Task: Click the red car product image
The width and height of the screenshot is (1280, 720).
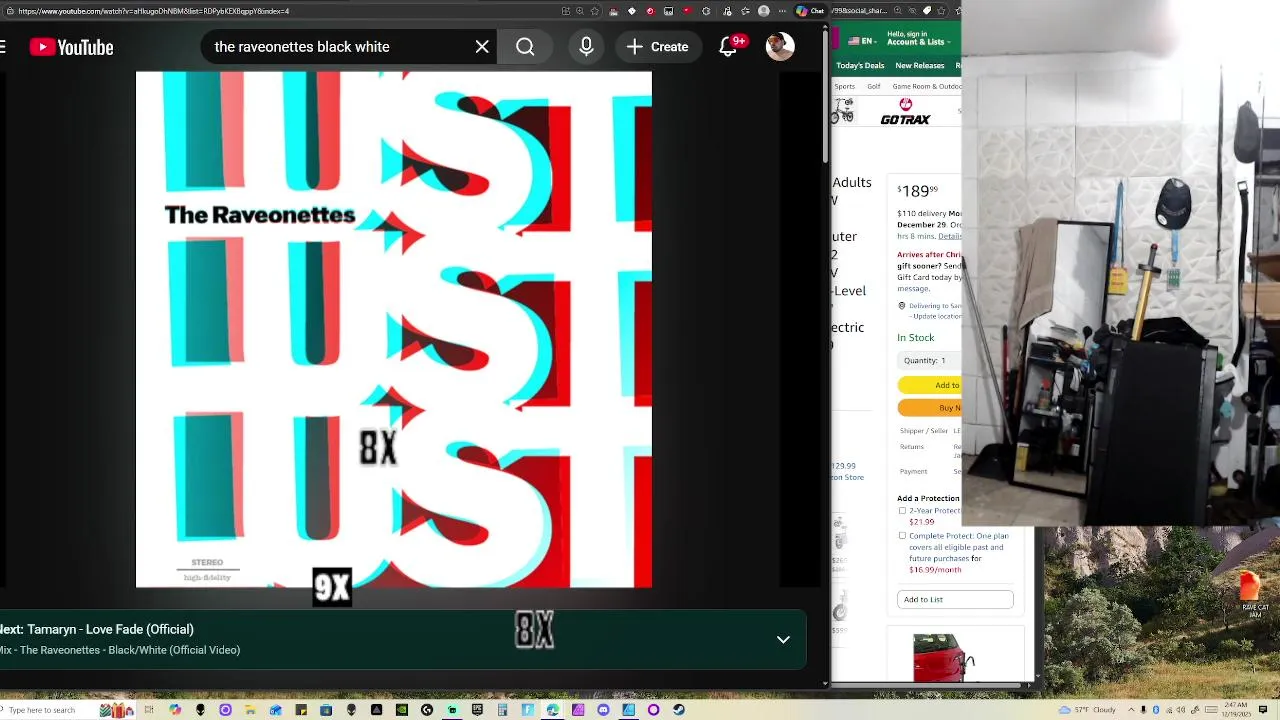Action: click(x=944, y=658)
